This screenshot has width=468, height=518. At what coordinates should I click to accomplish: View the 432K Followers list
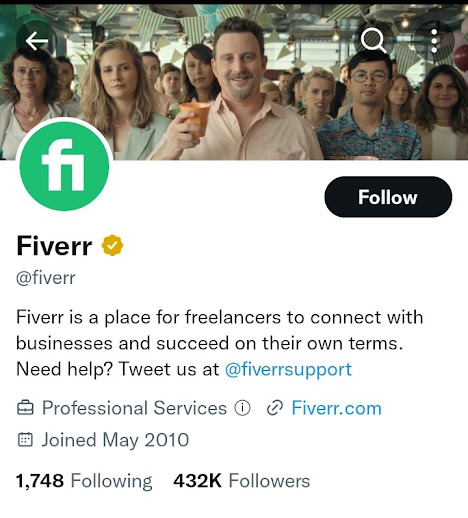coord(242,481)
